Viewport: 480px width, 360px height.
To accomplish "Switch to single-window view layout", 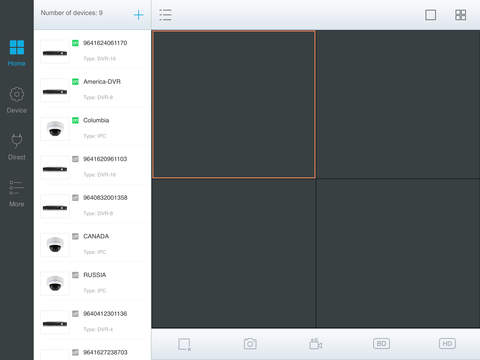I will click(430, 15).
